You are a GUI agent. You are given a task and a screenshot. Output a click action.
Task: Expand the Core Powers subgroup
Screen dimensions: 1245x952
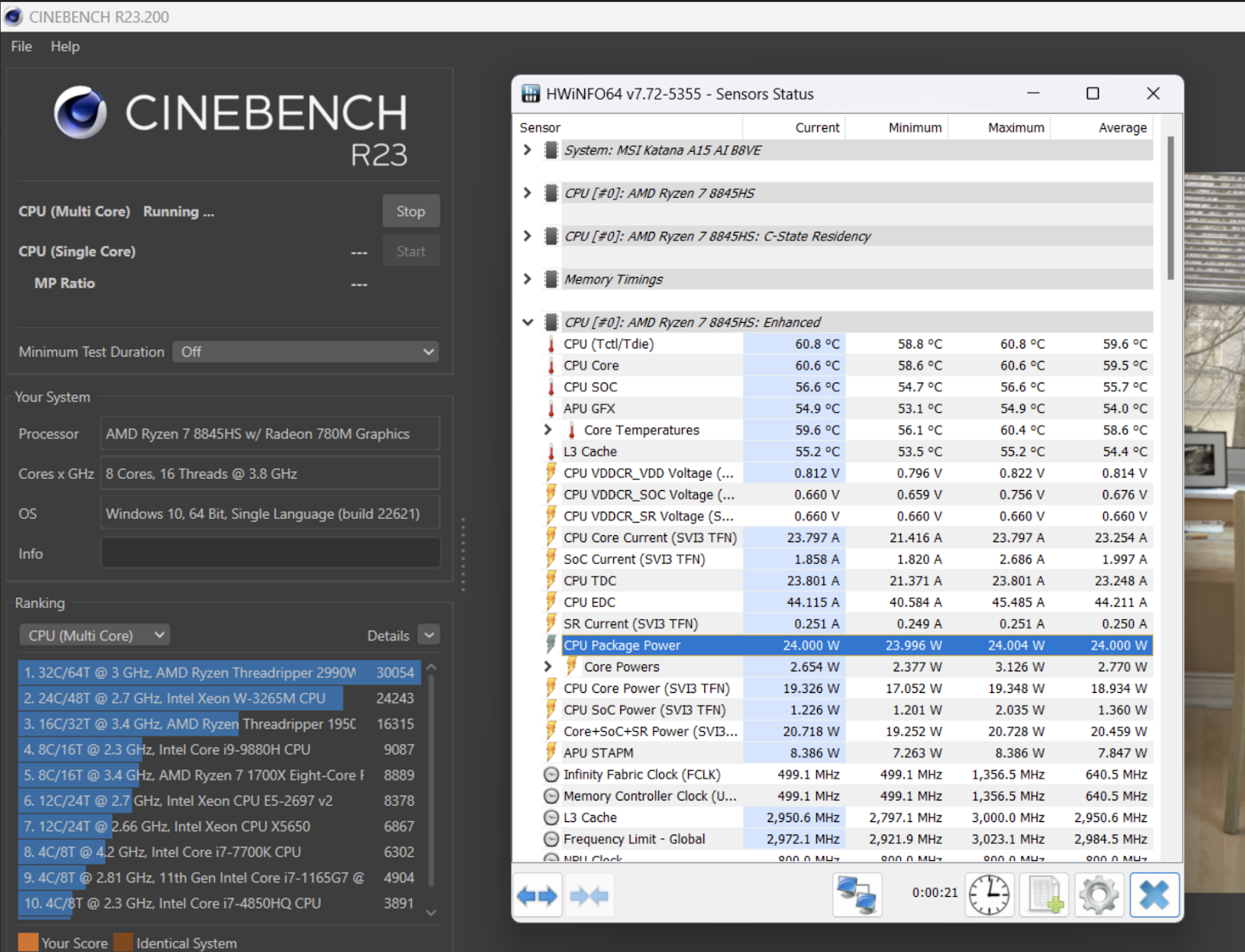548,667
